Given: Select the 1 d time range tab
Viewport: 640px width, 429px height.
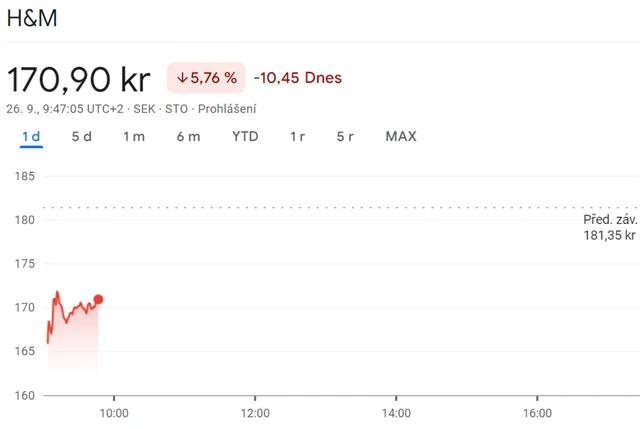Looking at the screenshot, I should pos(31,136).
